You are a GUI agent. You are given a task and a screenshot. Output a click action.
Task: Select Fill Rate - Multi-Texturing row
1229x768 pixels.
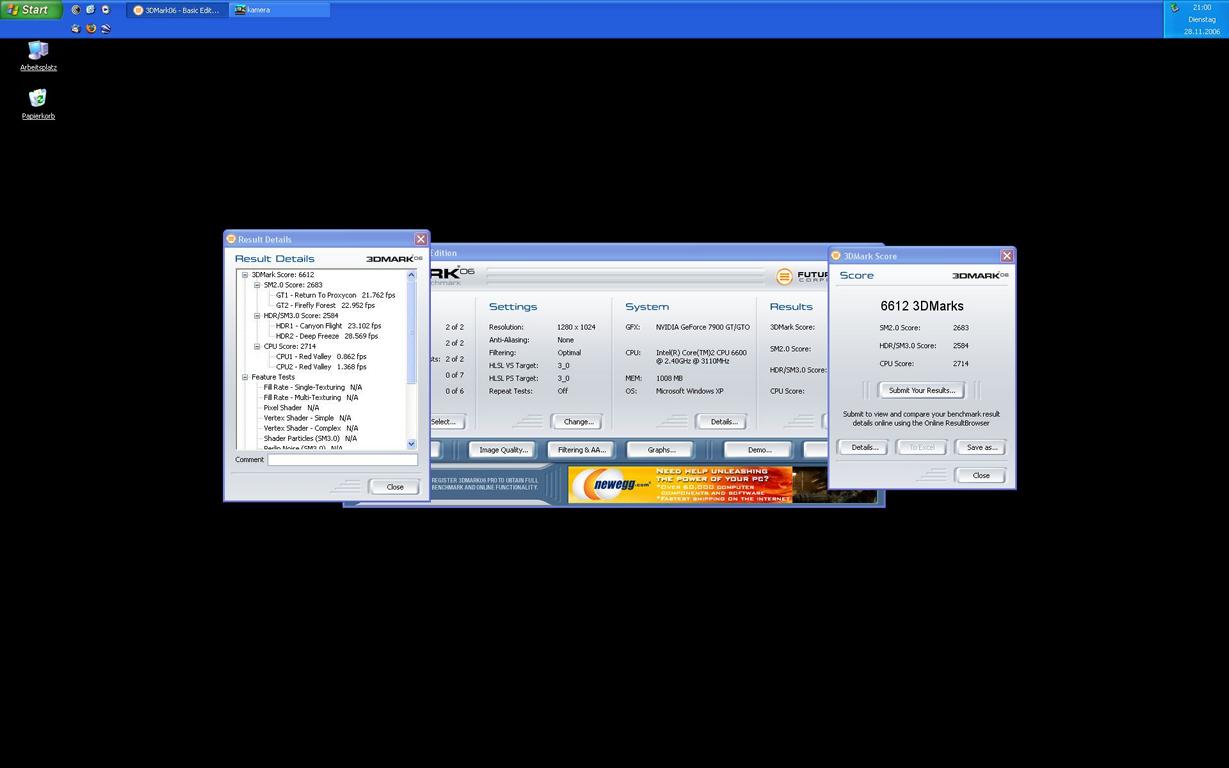point(310,397)
